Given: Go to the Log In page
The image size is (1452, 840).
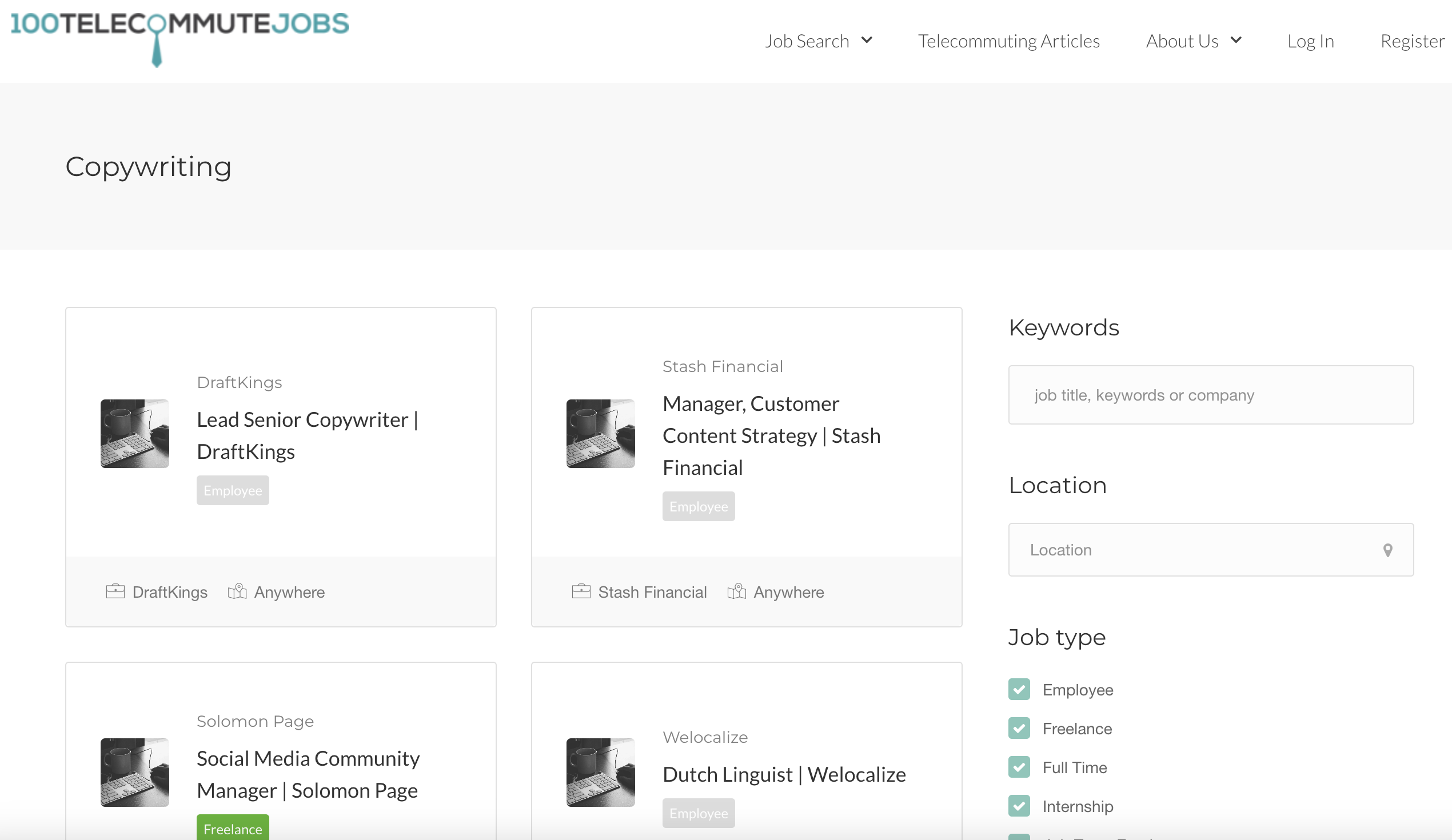Looking at the screenshot, I should (1310, 41).
